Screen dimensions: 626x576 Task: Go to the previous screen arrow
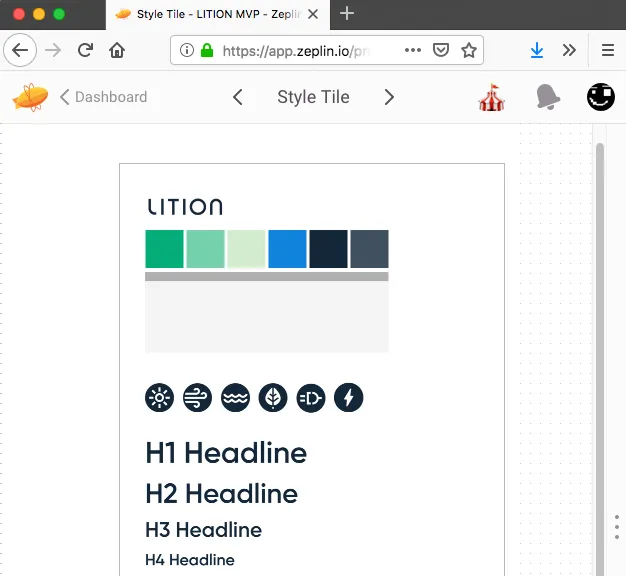coord(238,97)
